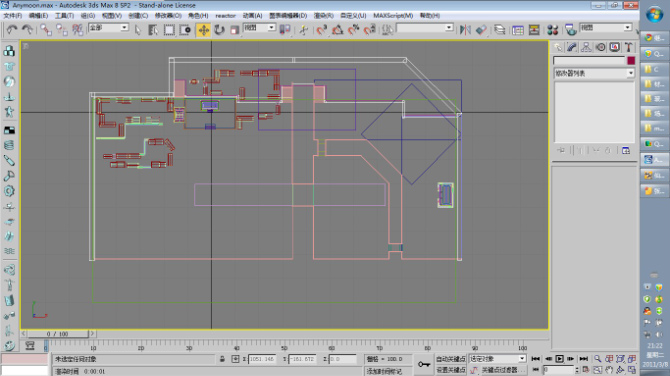The height and width of the screenshot is (376, 670).
Task: Open the reactor menu
Action: pos(225,15)
